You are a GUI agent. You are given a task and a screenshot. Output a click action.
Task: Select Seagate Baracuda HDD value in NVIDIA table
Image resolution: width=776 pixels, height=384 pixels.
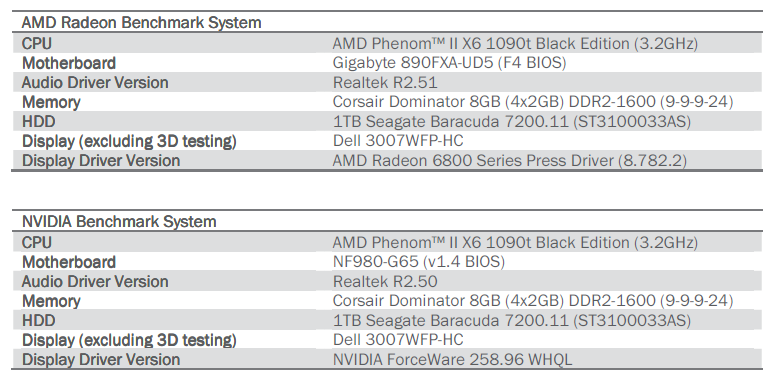point(512,321)
